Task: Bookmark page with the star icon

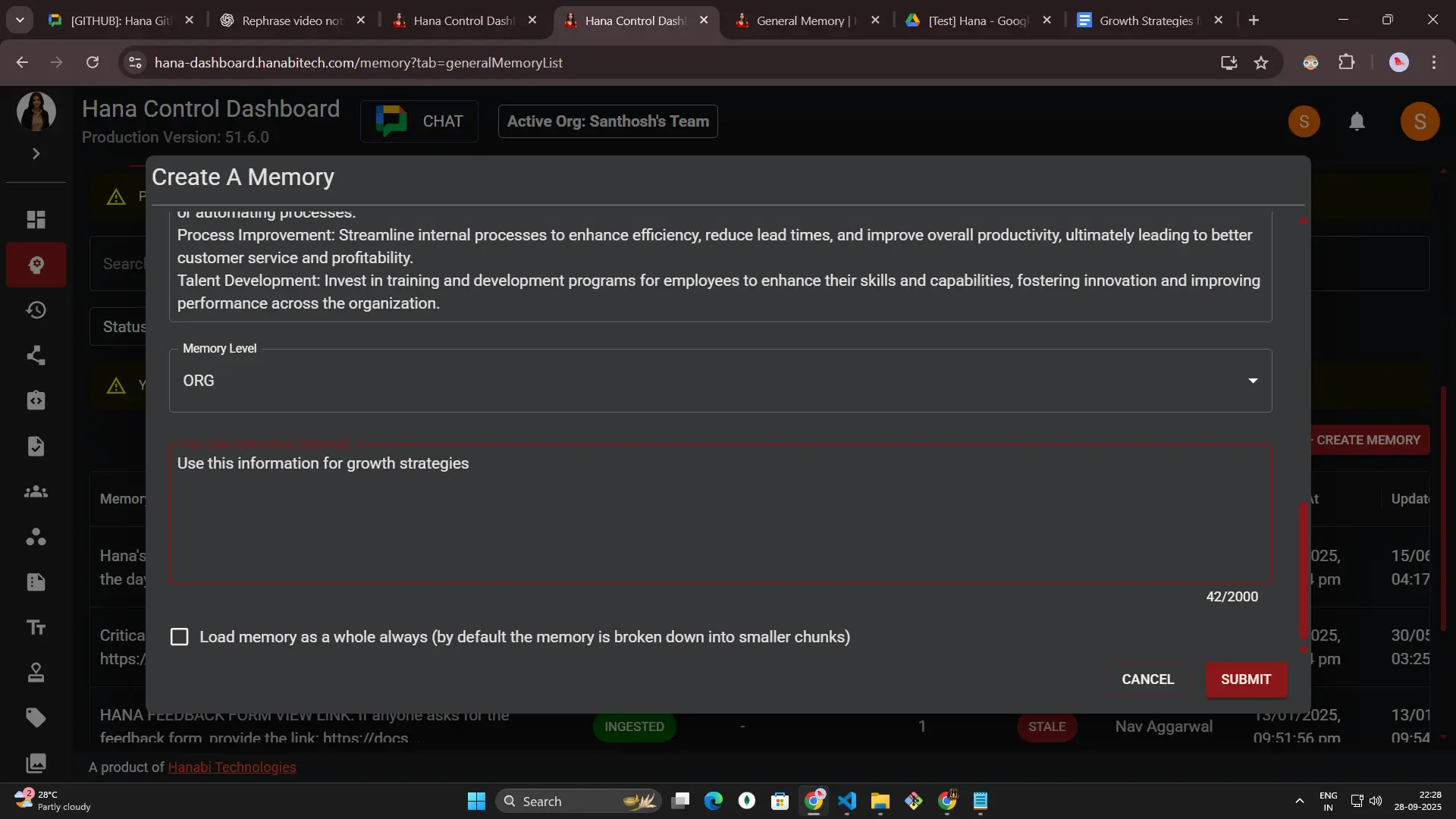Action: 1261,63
